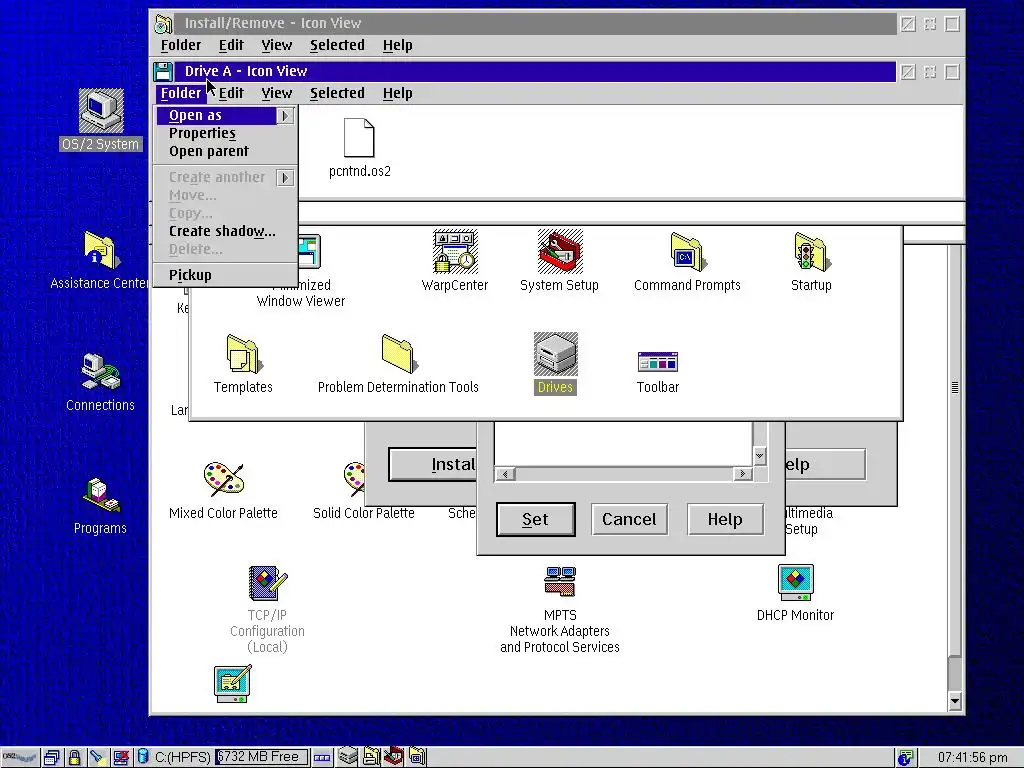Click the Set button

tap(536, 519)
